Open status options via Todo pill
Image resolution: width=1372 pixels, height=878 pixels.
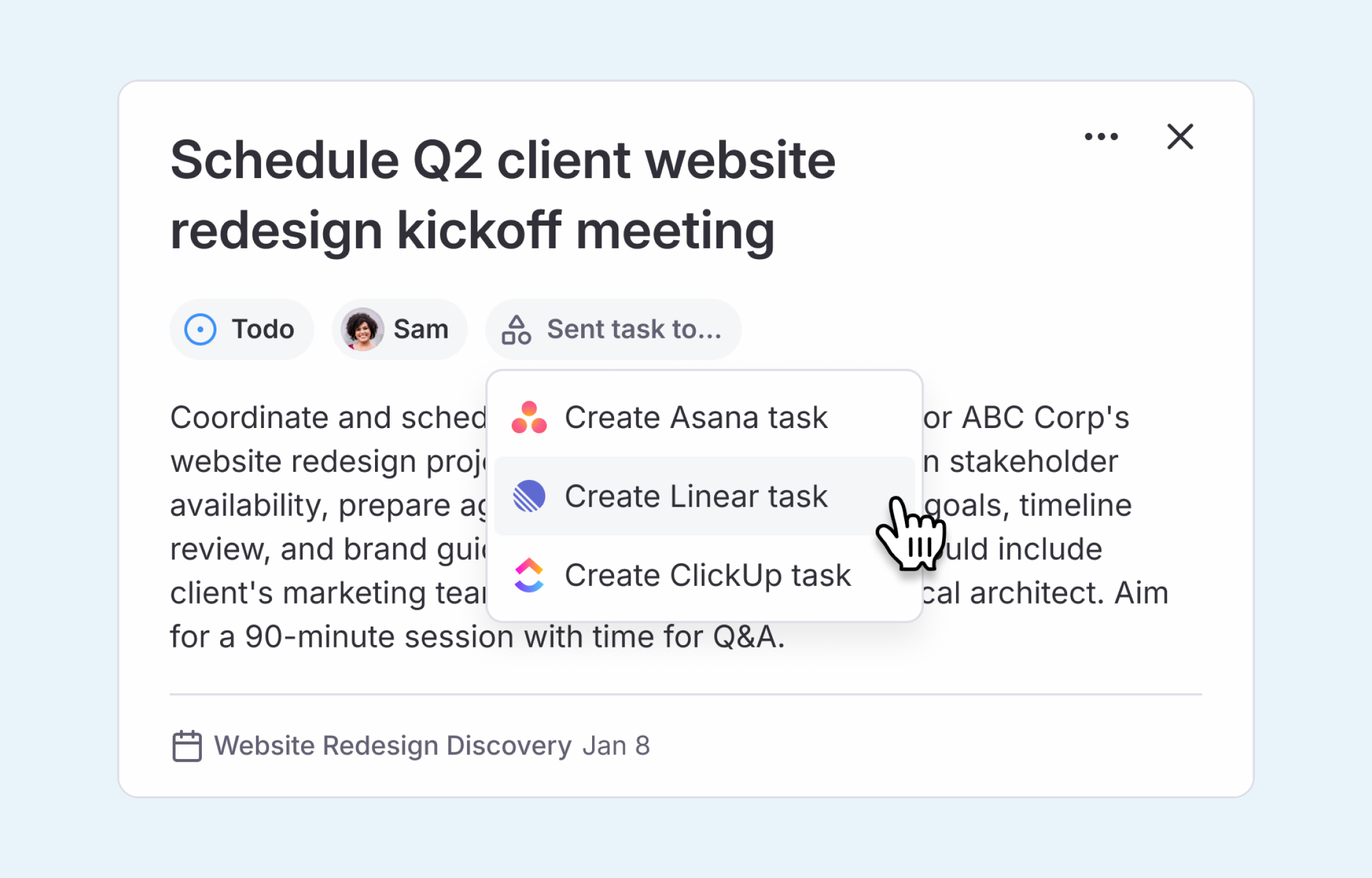coord(241,329)
